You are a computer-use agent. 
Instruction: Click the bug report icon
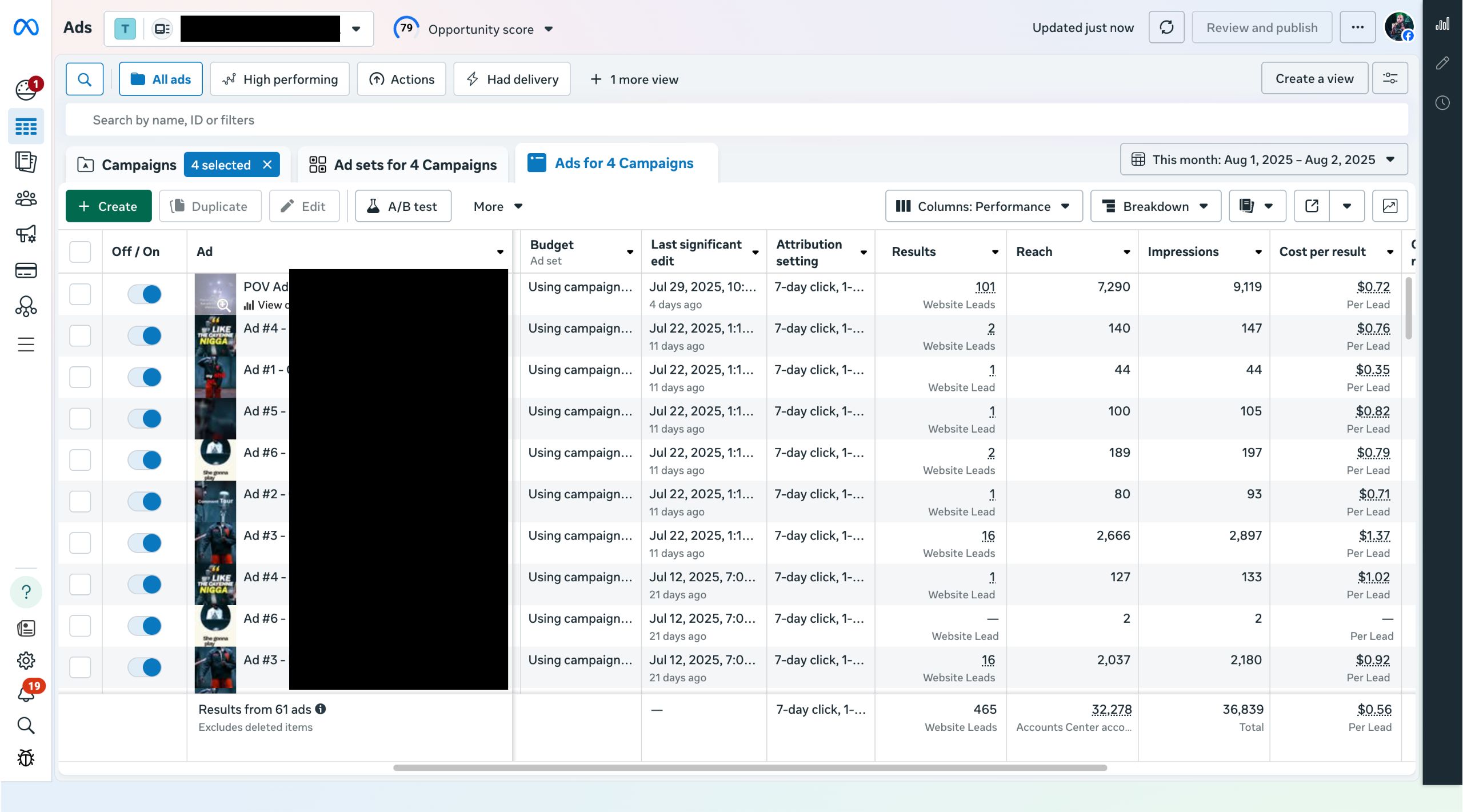(26, 758)
